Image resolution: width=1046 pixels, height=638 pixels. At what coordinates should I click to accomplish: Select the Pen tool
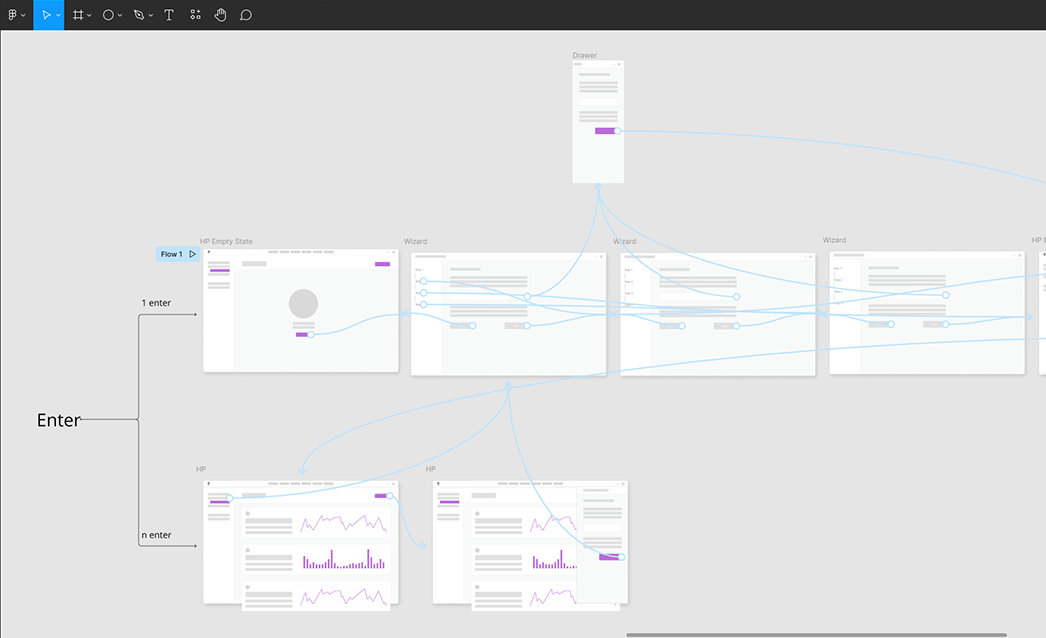coord(139,15)
